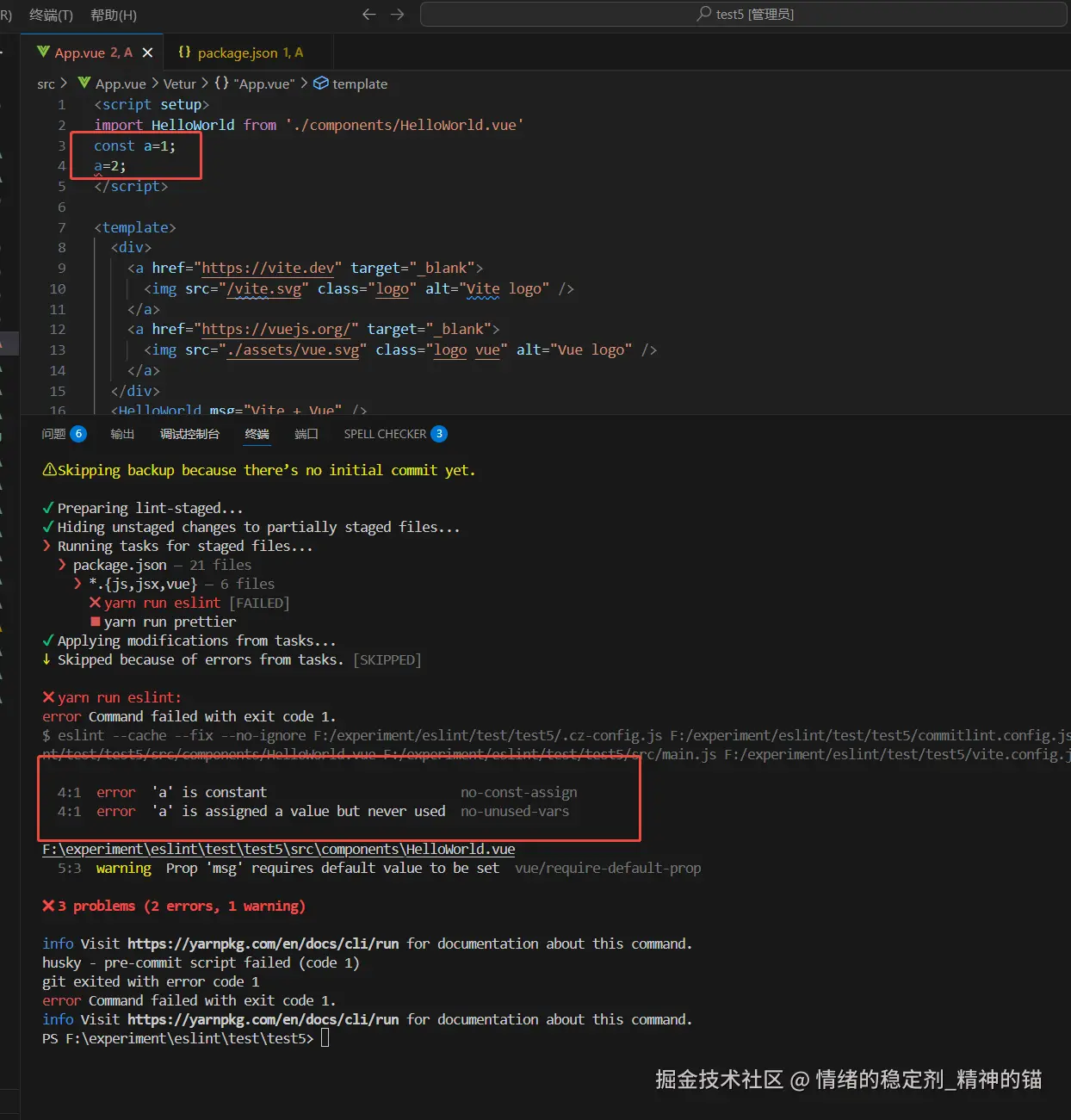1071x1120 pixels.
Task: Click the '3 problems (2 errors, 1 warning)' line
Action: point(174,906)
